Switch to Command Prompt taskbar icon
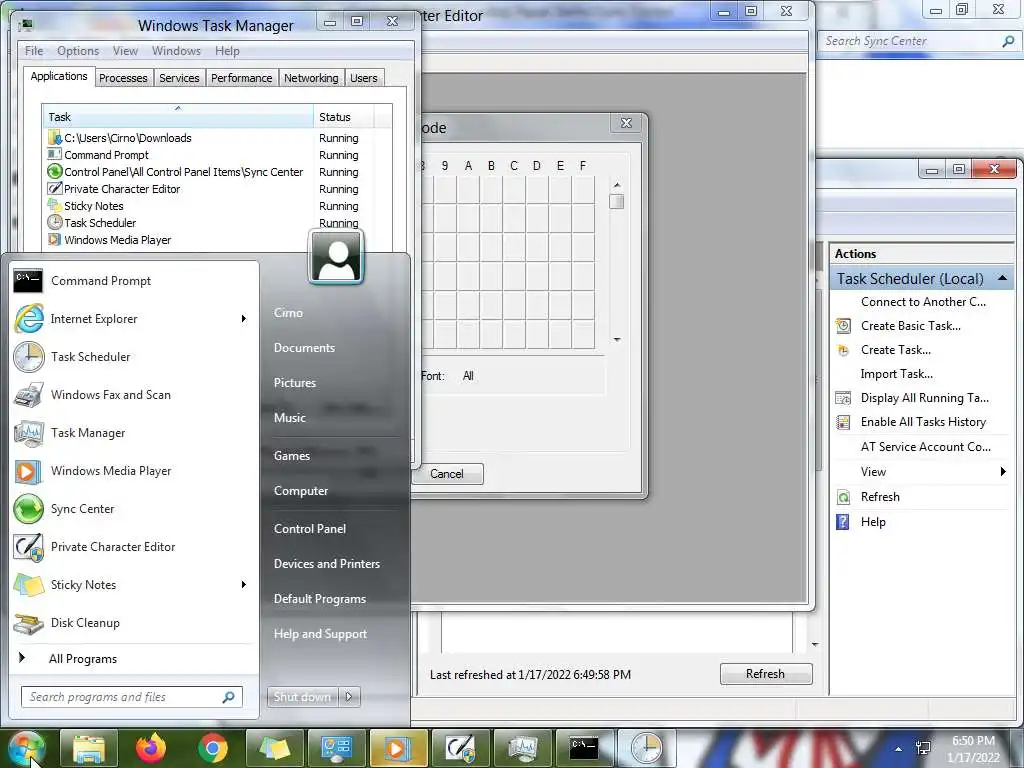Image resolution: width=1024 pixels, height=768 pixels. pyautogui.click(x=584, y=748)
